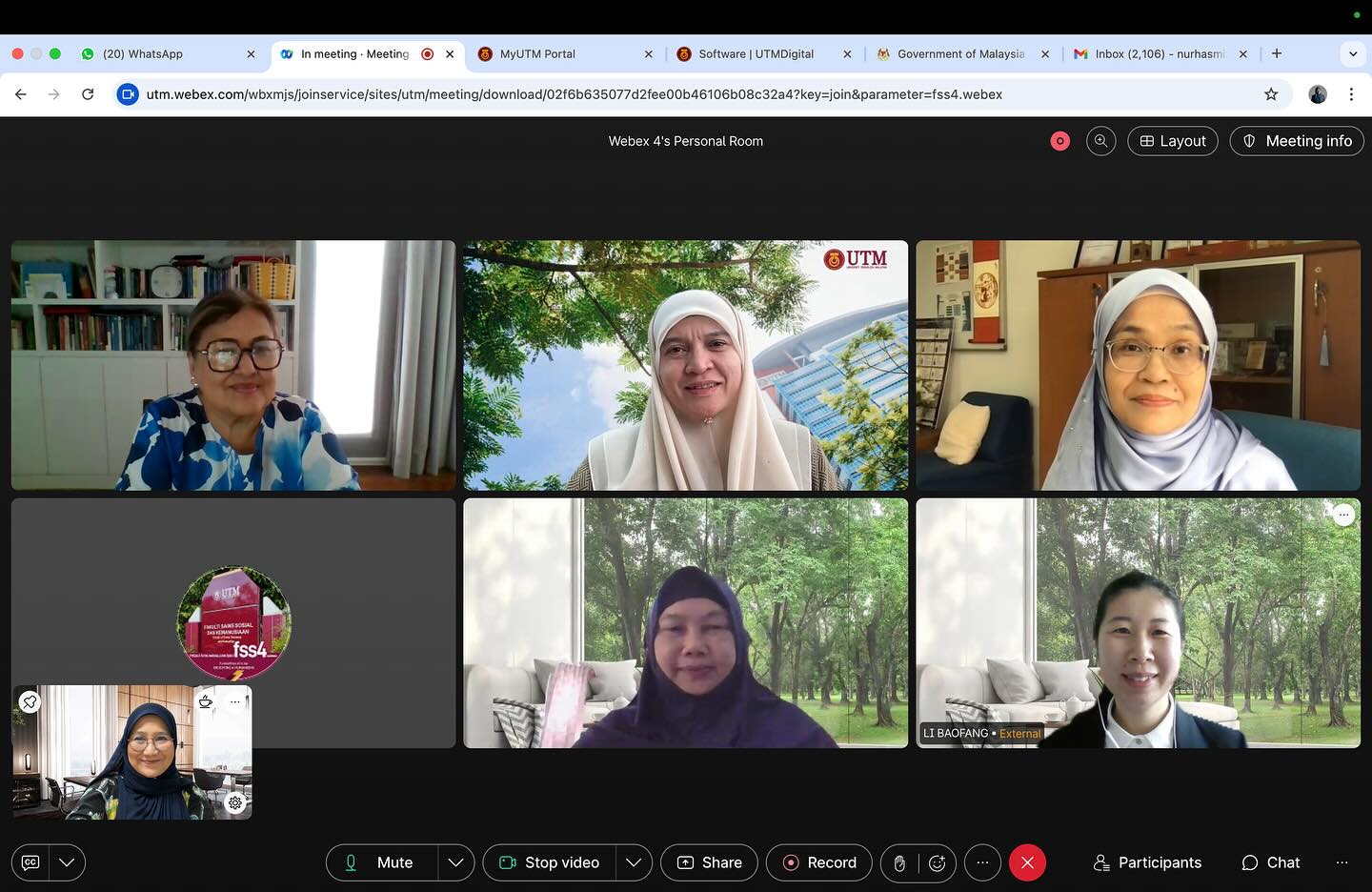Open the zoom magnifier control
This screenshot has width=1372, height=892.
tap(1100, 141)
